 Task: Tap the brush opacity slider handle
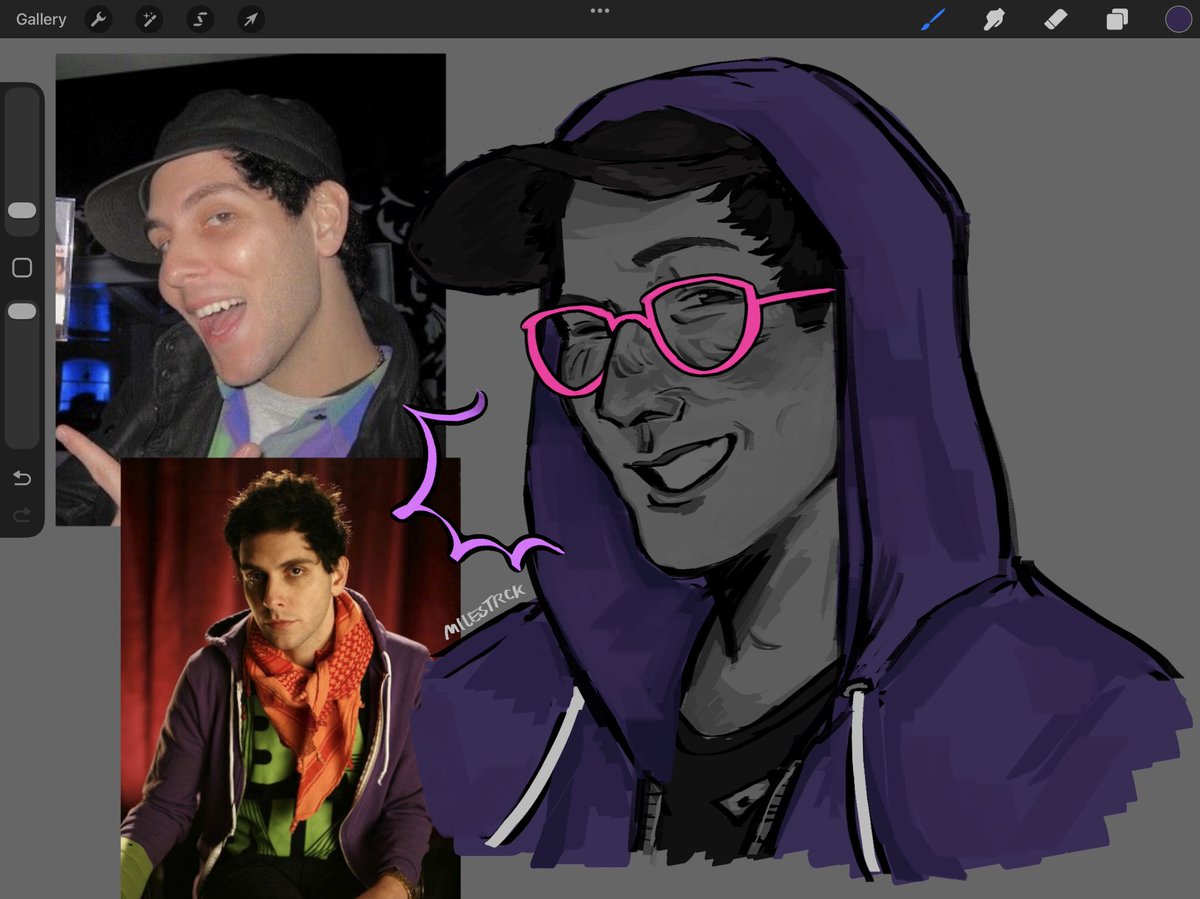(x=22, y=312)
